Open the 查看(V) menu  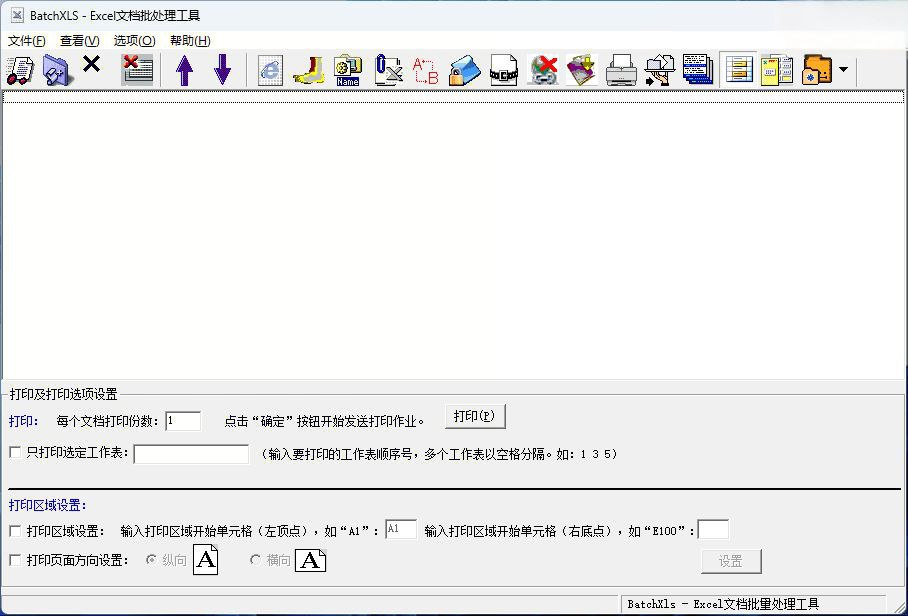pos(79,41)
